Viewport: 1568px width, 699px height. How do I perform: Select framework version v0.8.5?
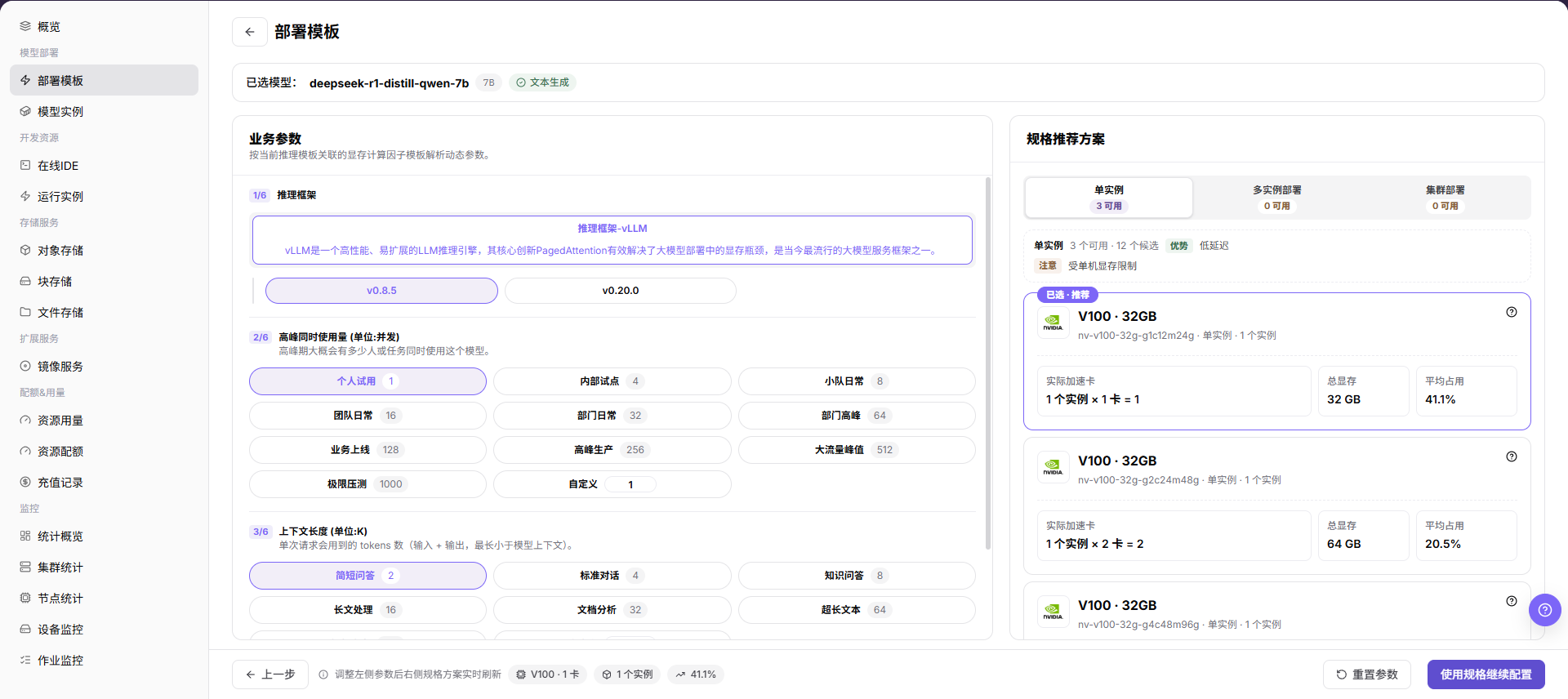381,291
